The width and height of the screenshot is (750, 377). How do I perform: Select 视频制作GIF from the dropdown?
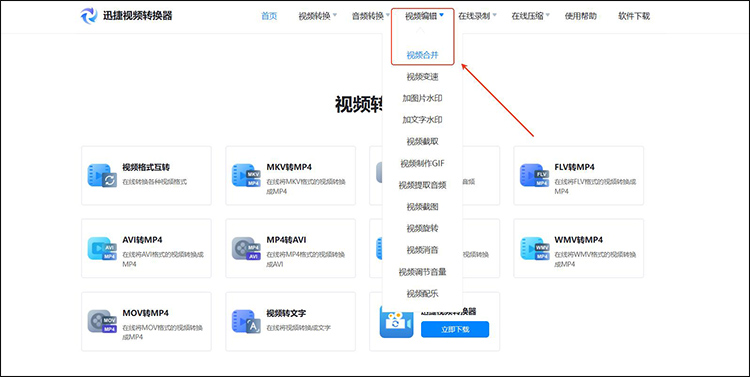[422, 163]
